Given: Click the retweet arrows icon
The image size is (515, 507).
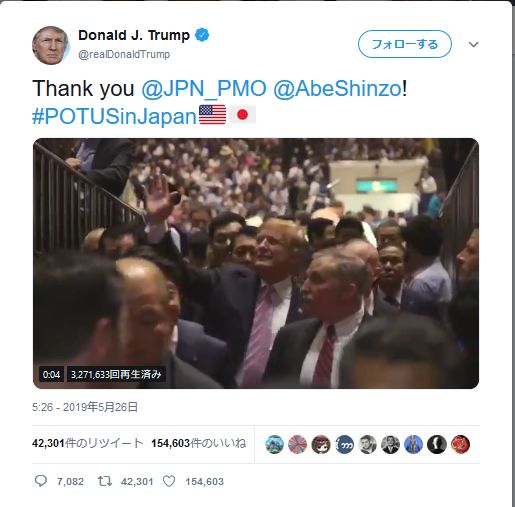Looking at the screenshot, I should click(x=105, y=481).
